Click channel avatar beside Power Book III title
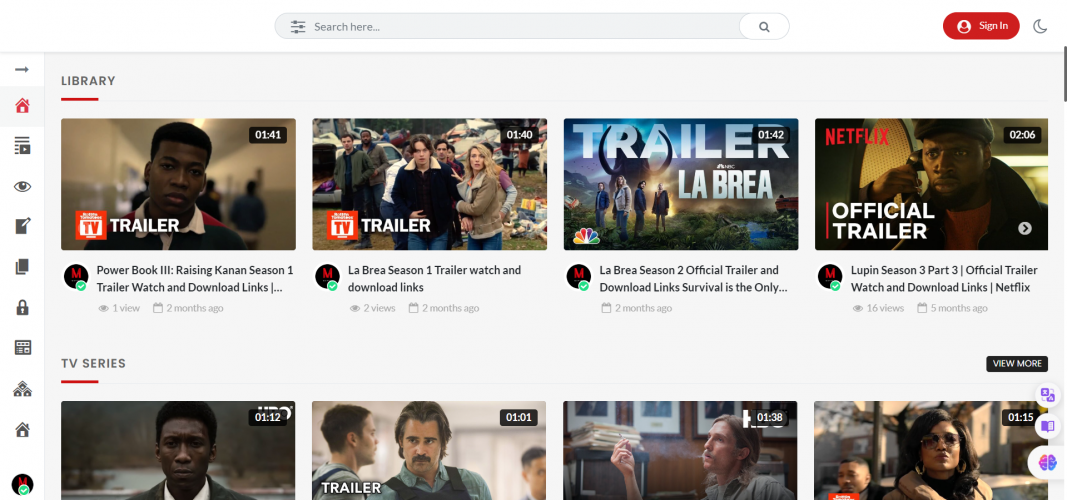The width and height of the screenshot is (1067, 500). click(x=76, y=277)
